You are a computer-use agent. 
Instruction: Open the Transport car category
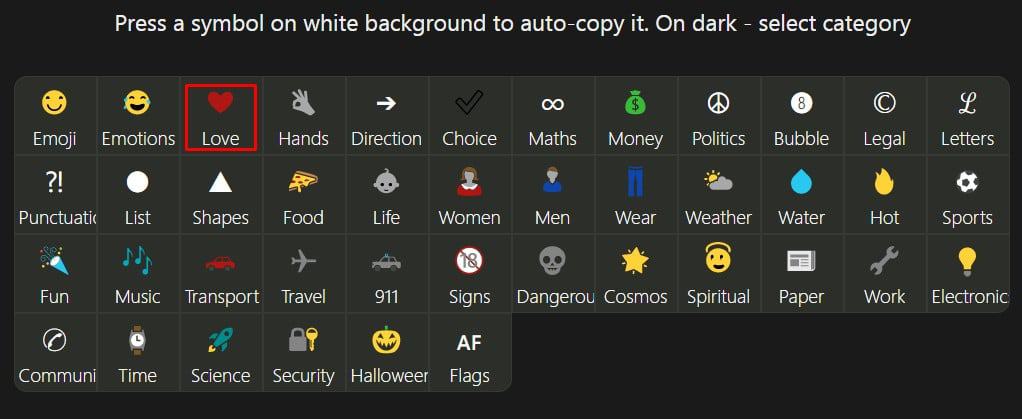[220, 275]
